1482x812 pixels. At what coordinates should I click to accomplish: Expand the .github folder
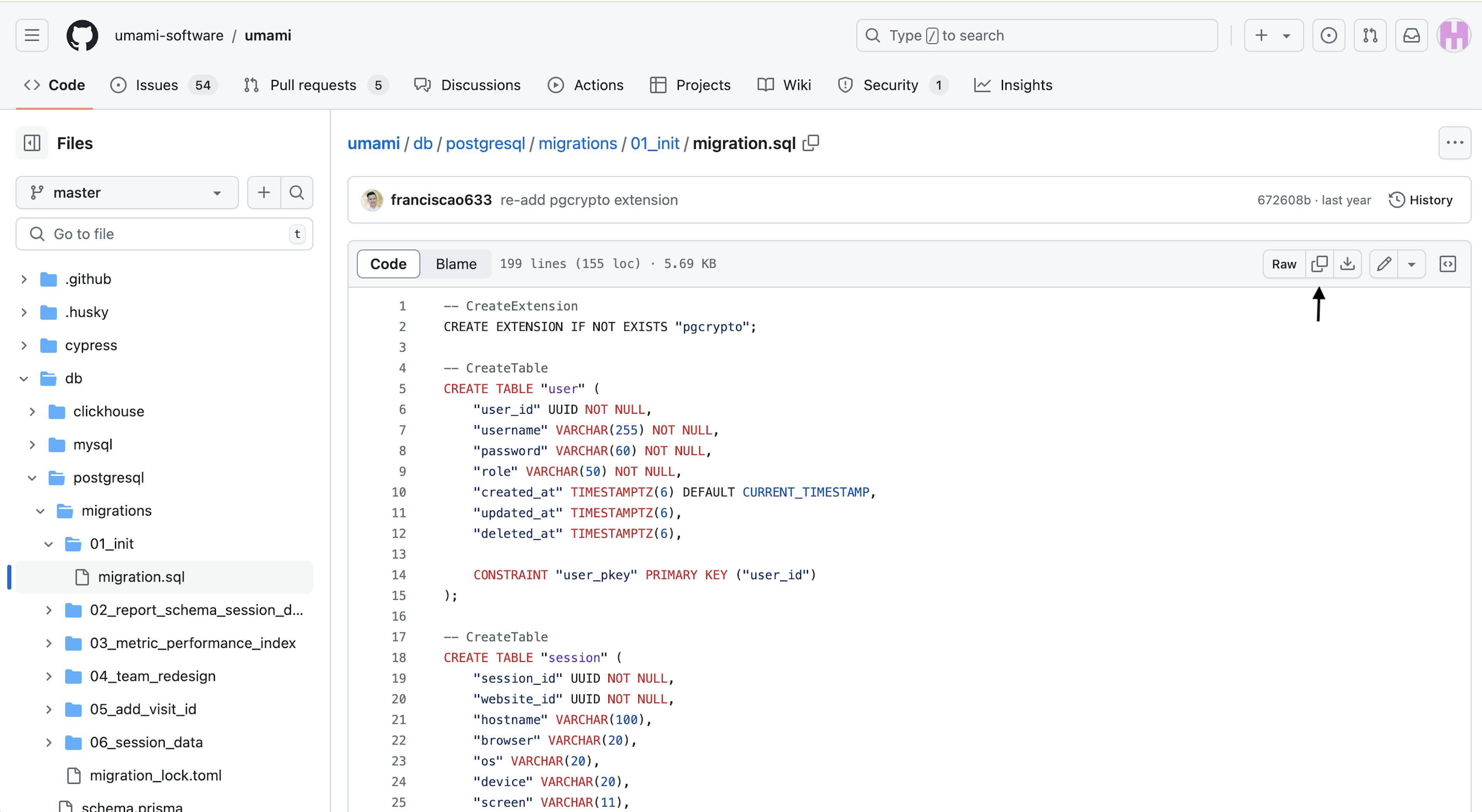(x=24, y=279)
